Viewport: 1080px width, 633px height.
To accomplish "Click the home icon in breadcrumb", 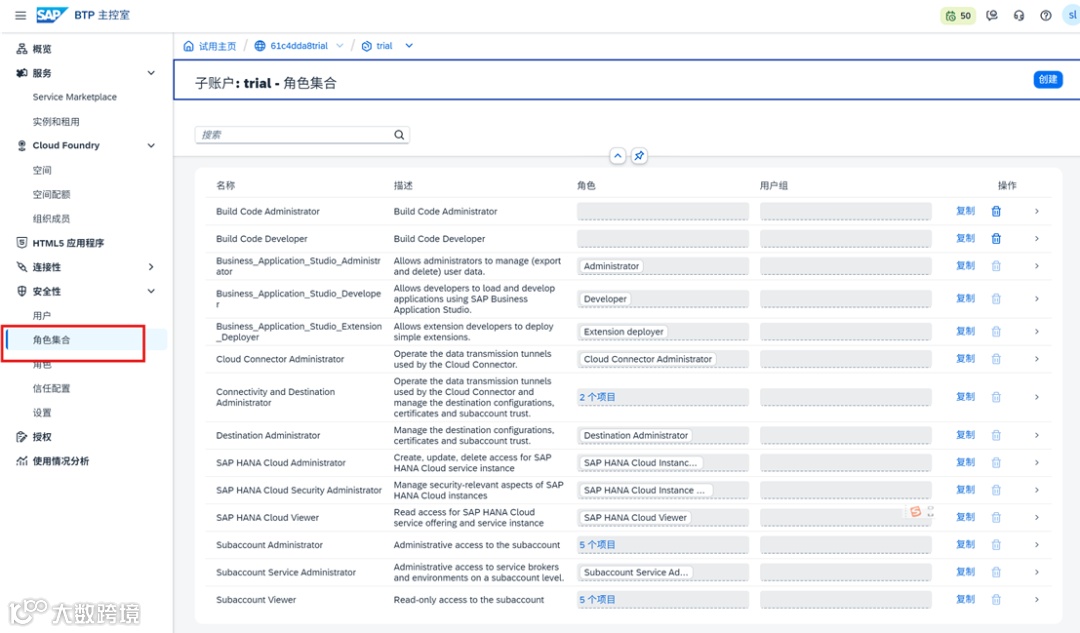I will (189, 46).
